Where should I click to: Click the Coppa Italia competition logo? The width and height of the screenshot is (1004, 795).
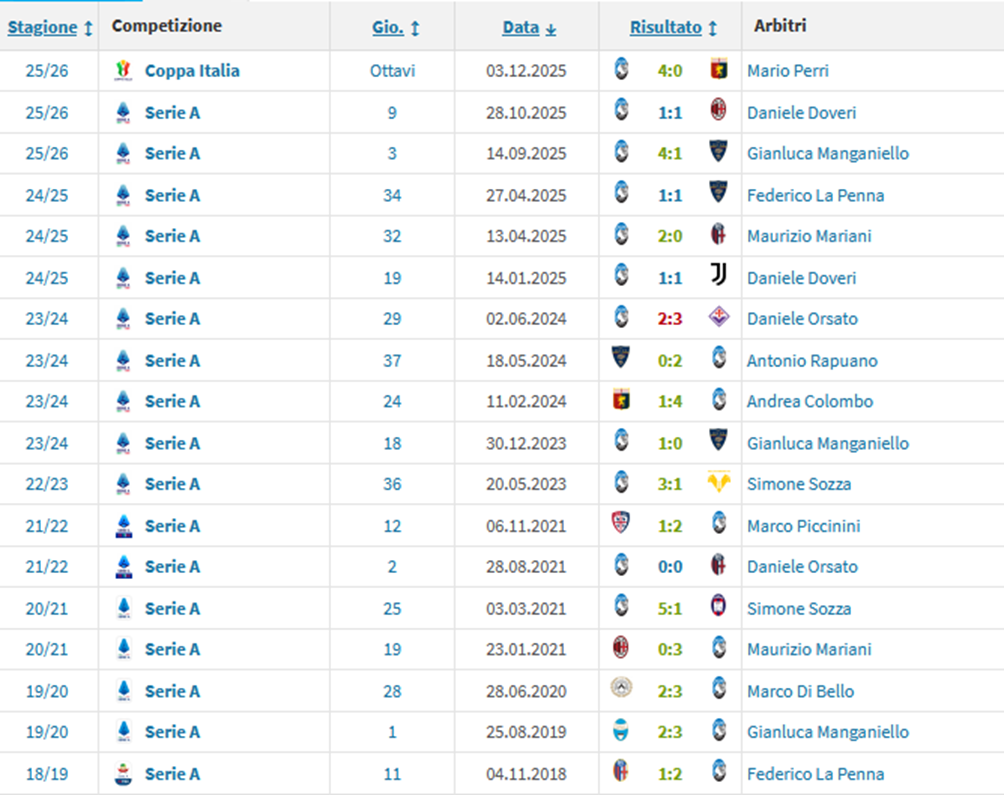point(122,71)
